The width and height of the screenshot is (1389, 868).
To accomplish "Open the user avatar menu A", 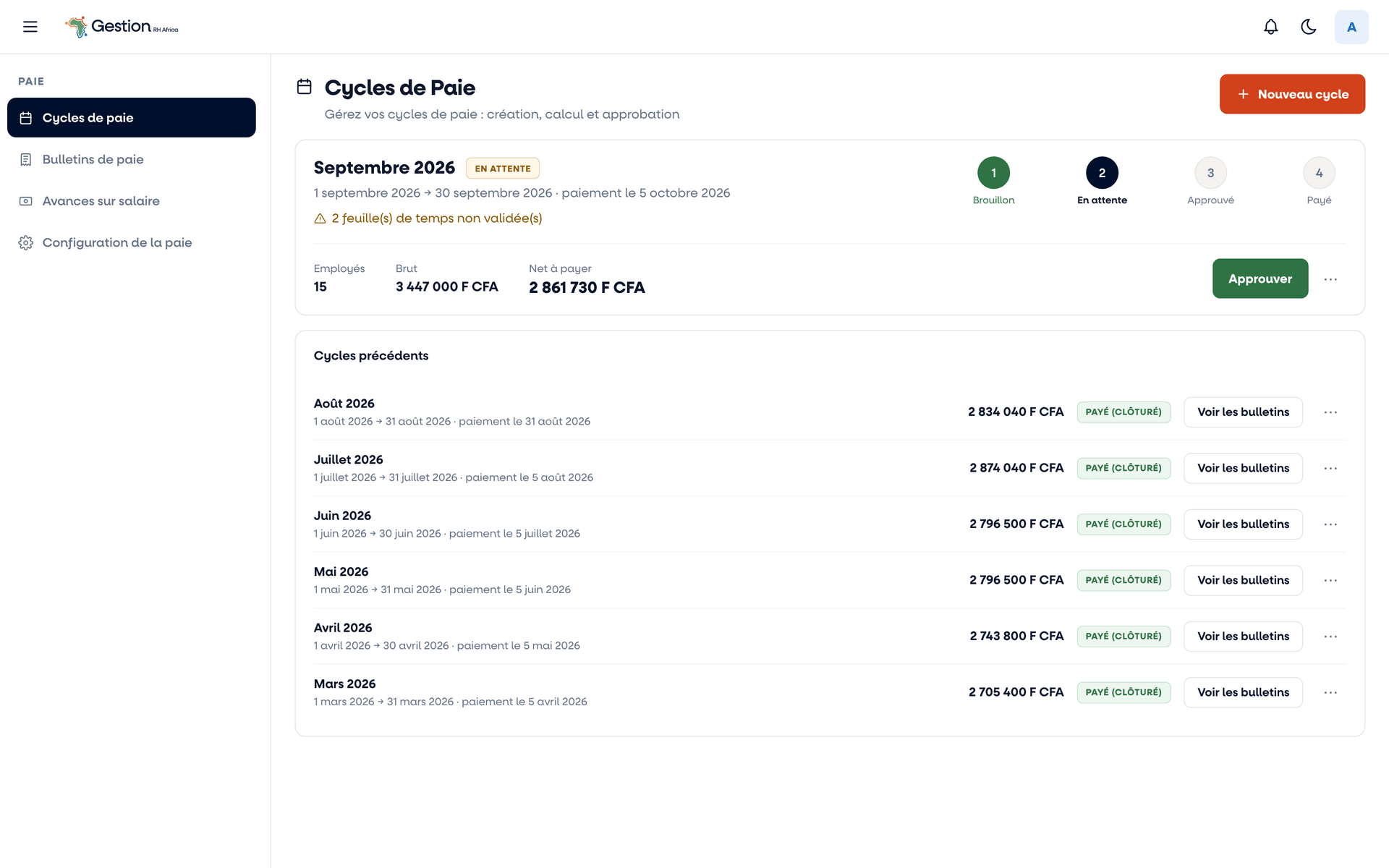I will (x=1351, y=27).
